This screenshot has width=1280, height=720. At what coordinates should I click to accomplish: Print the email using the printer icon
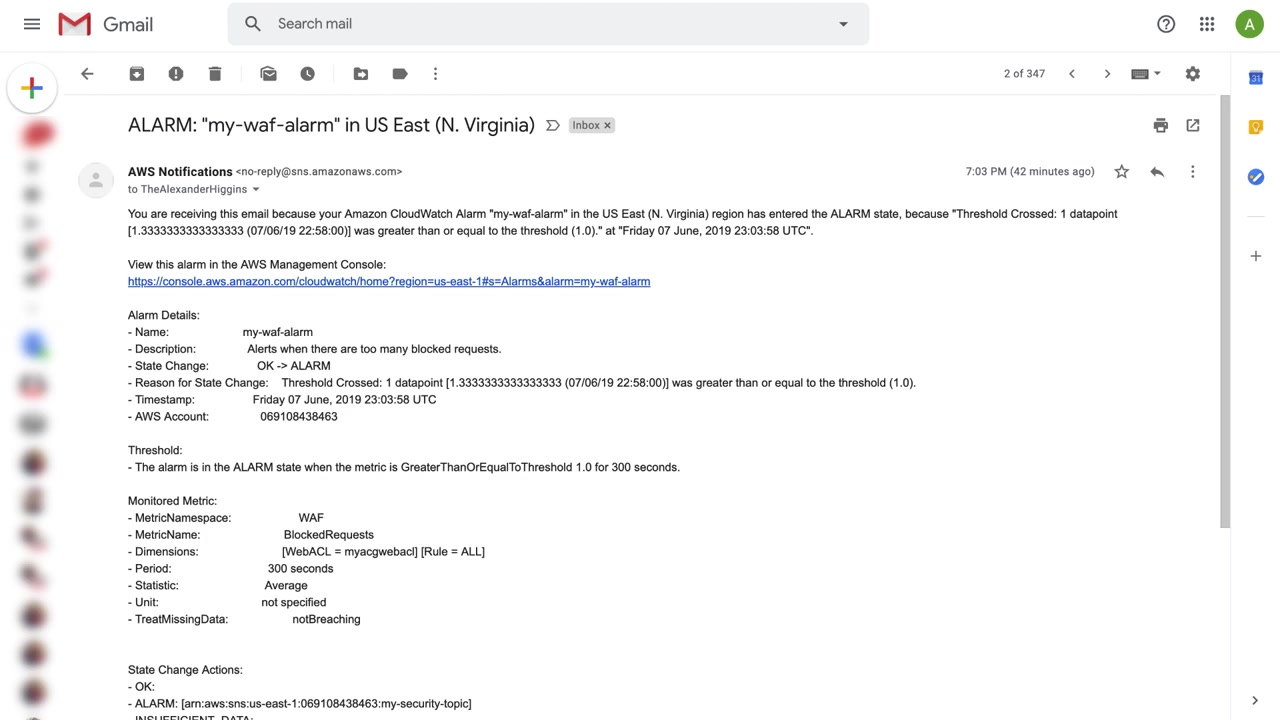[x=1160, y=125]
